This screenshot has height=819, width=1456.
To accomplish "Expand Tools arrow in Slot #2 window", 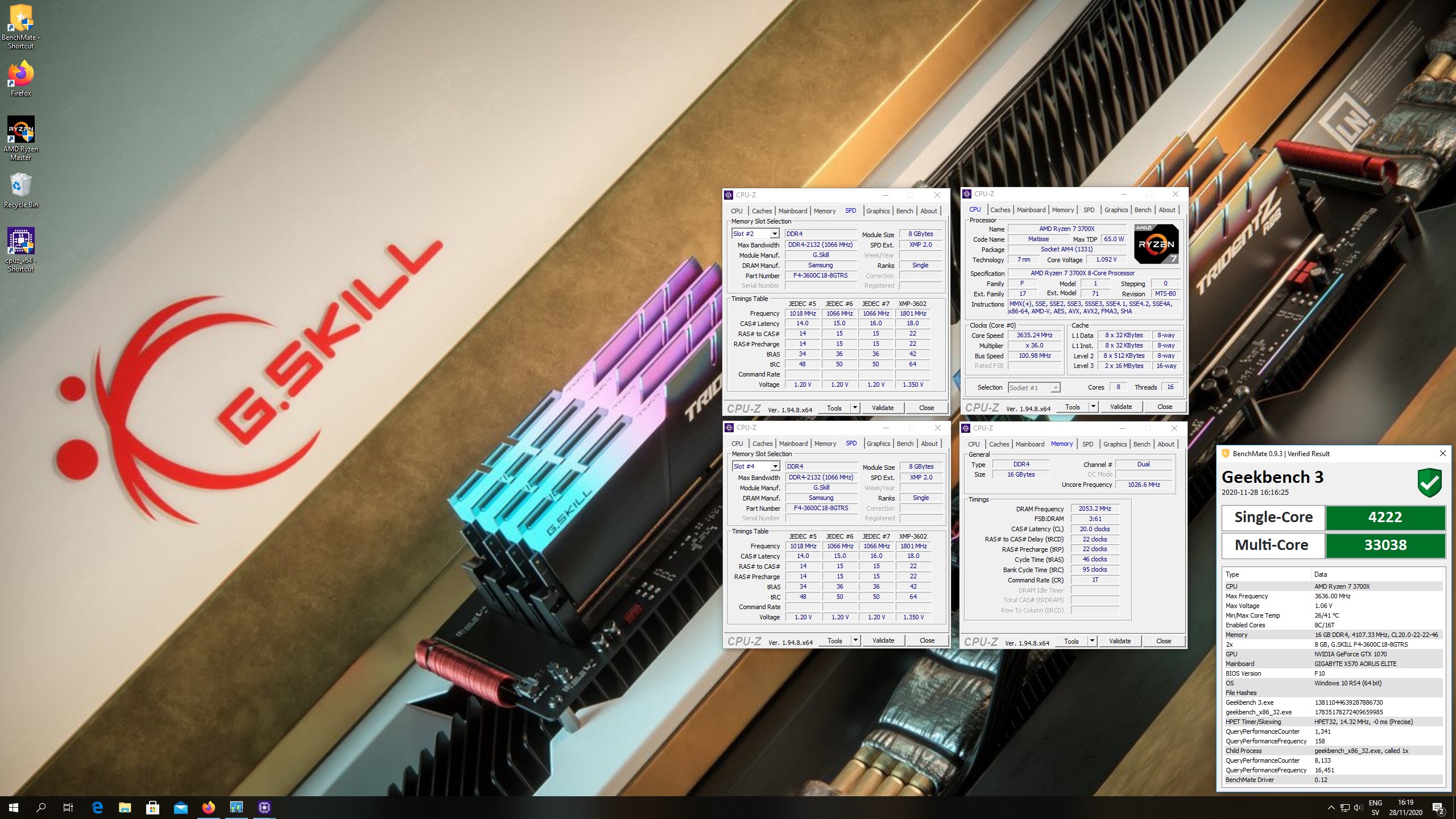I will [x=854, y=407].
